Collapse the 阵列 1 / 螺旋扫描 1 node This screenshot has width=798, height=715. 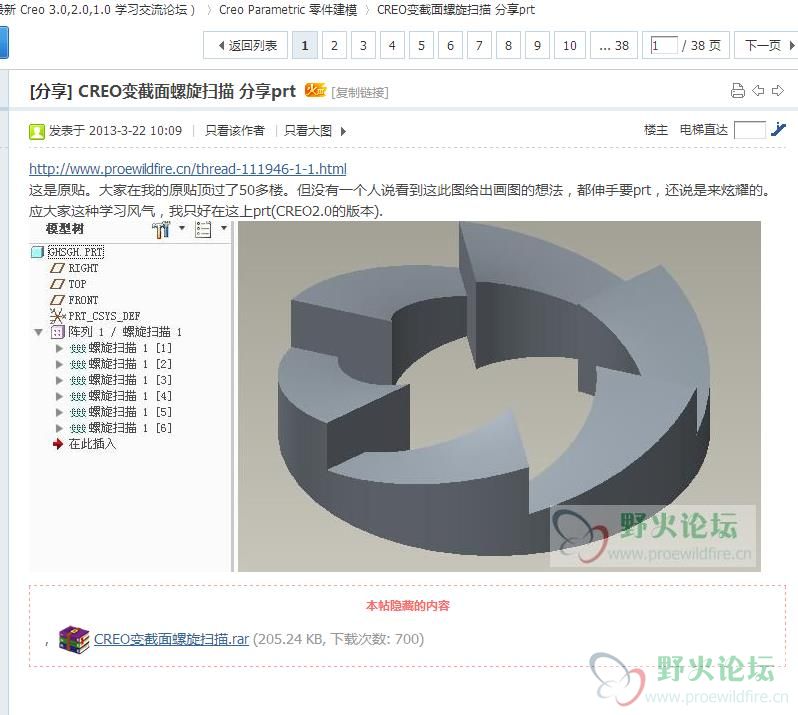click(x=38, y=332)
